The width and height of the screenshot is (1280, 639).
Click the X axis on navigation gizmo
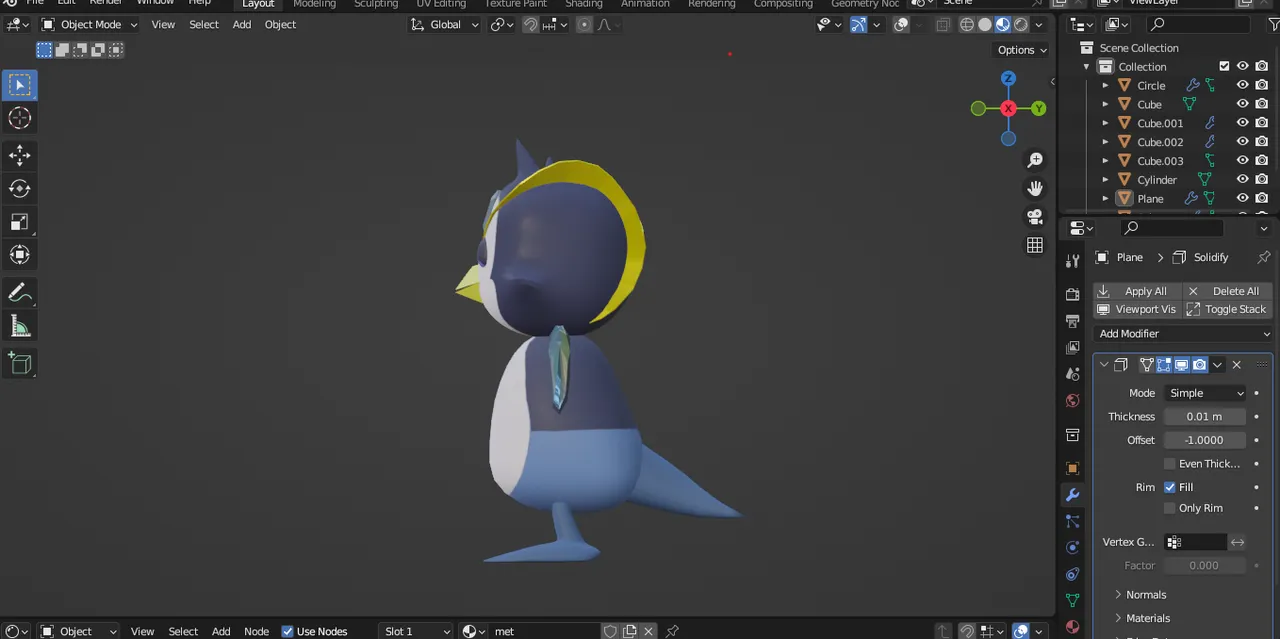tap(1008, 108)
